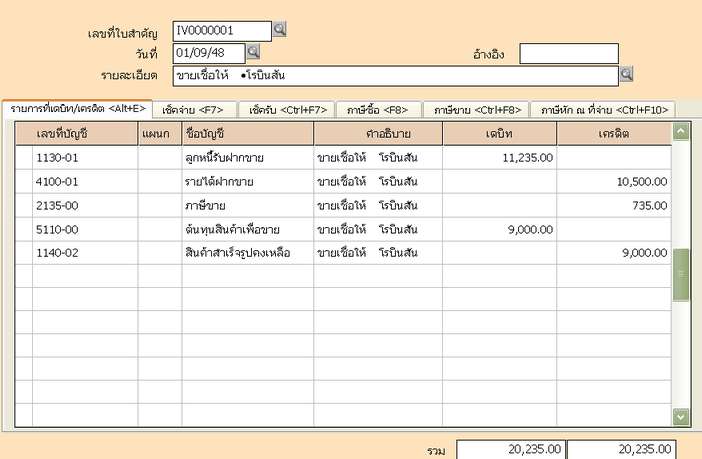Open the เช็ครับ <Ctrl+F7> tab
The image size is (702, 459).
click(287, 109)
